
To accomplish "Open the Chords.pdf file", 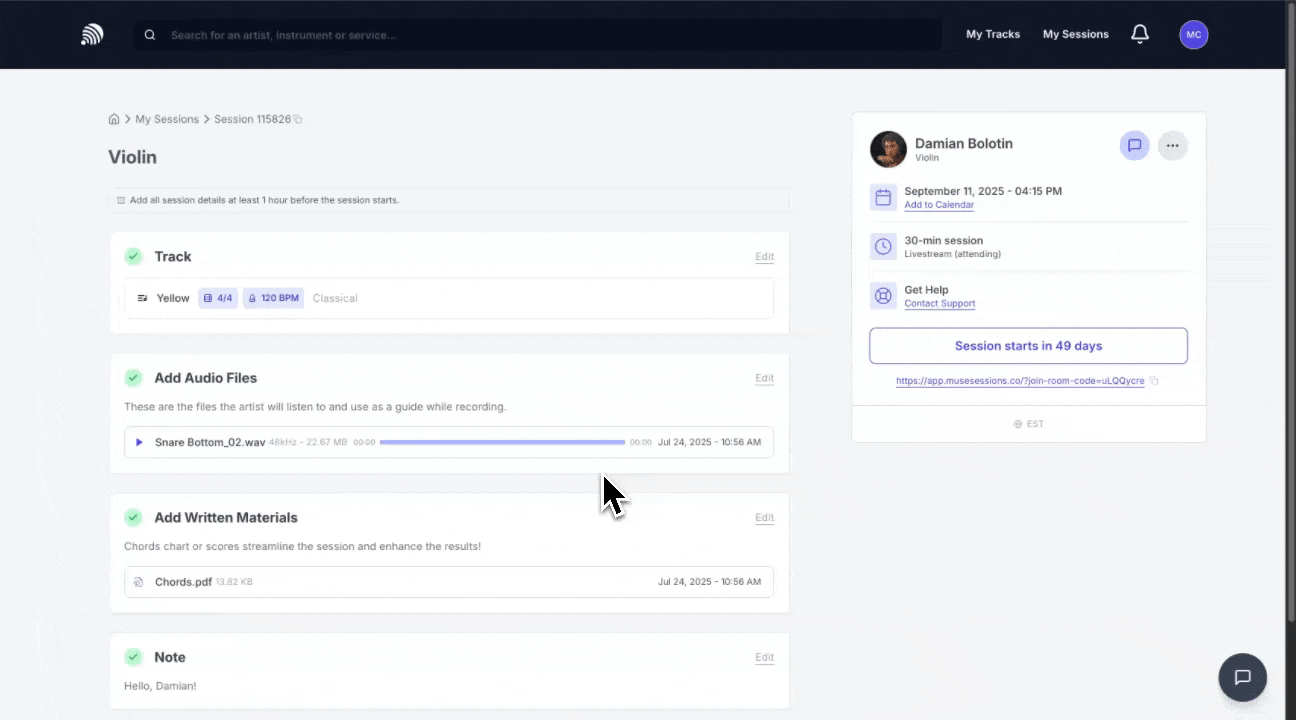I will pos(183,582).
